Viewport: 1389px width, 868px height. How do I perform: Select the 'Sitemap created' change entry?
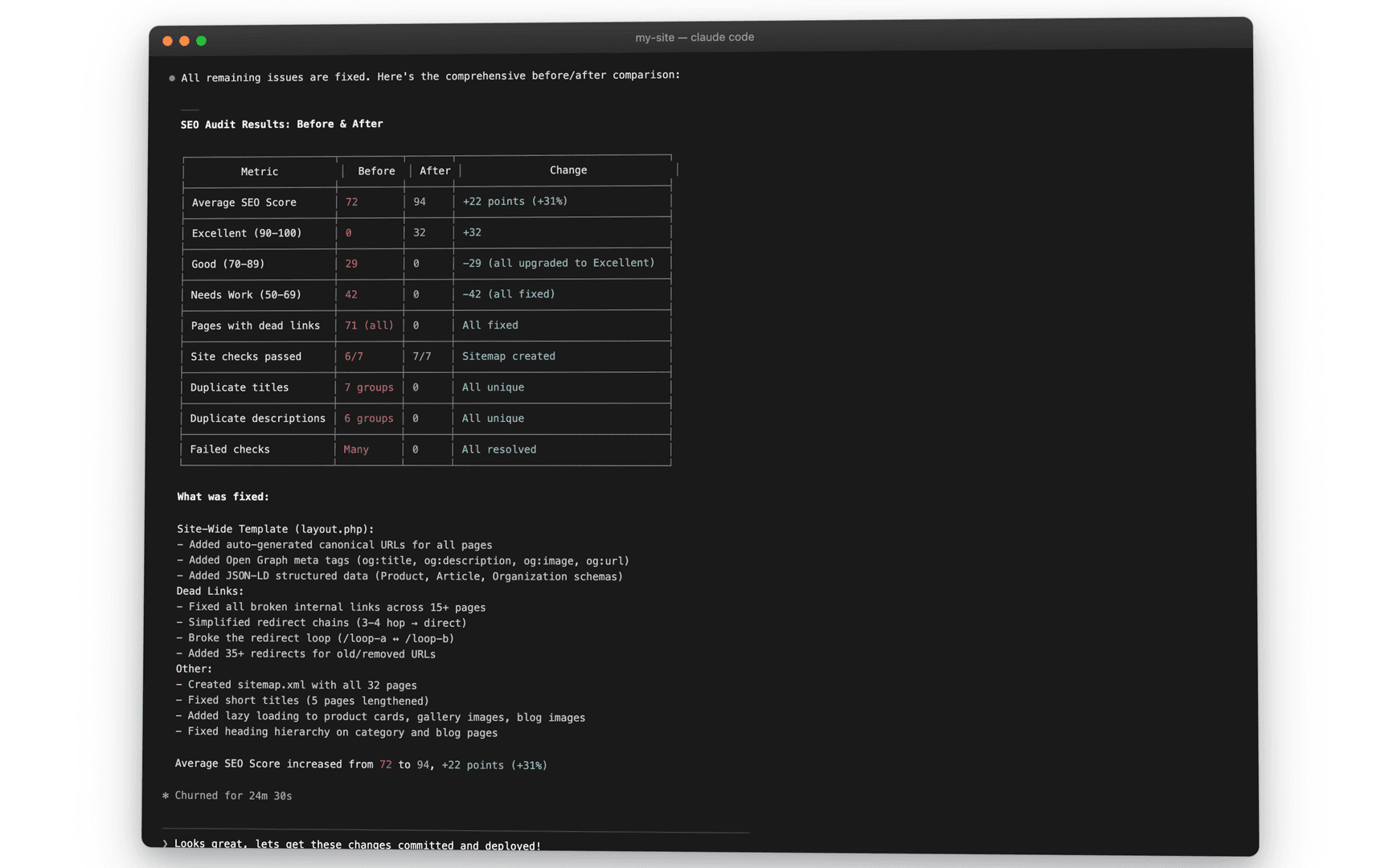508,356
